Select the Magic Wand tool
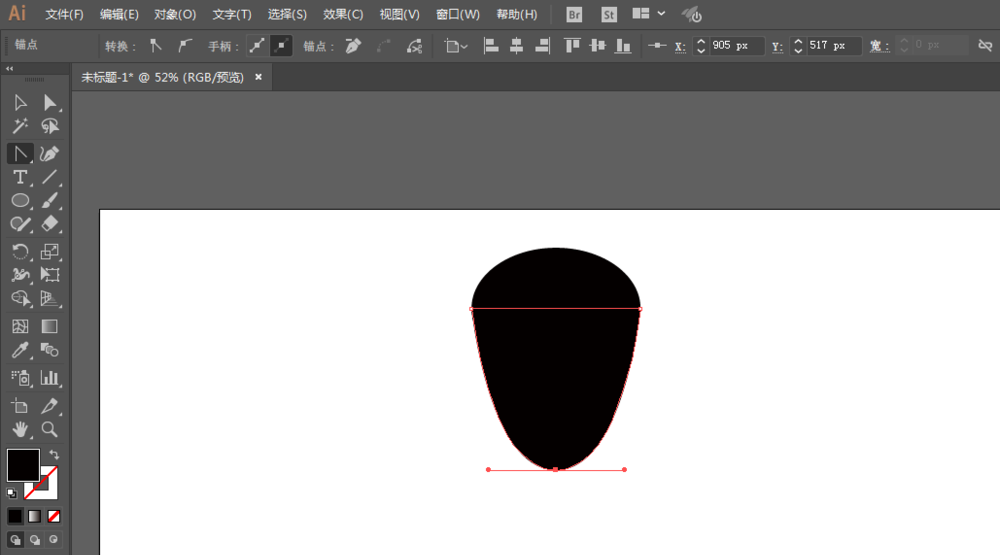 20,126
